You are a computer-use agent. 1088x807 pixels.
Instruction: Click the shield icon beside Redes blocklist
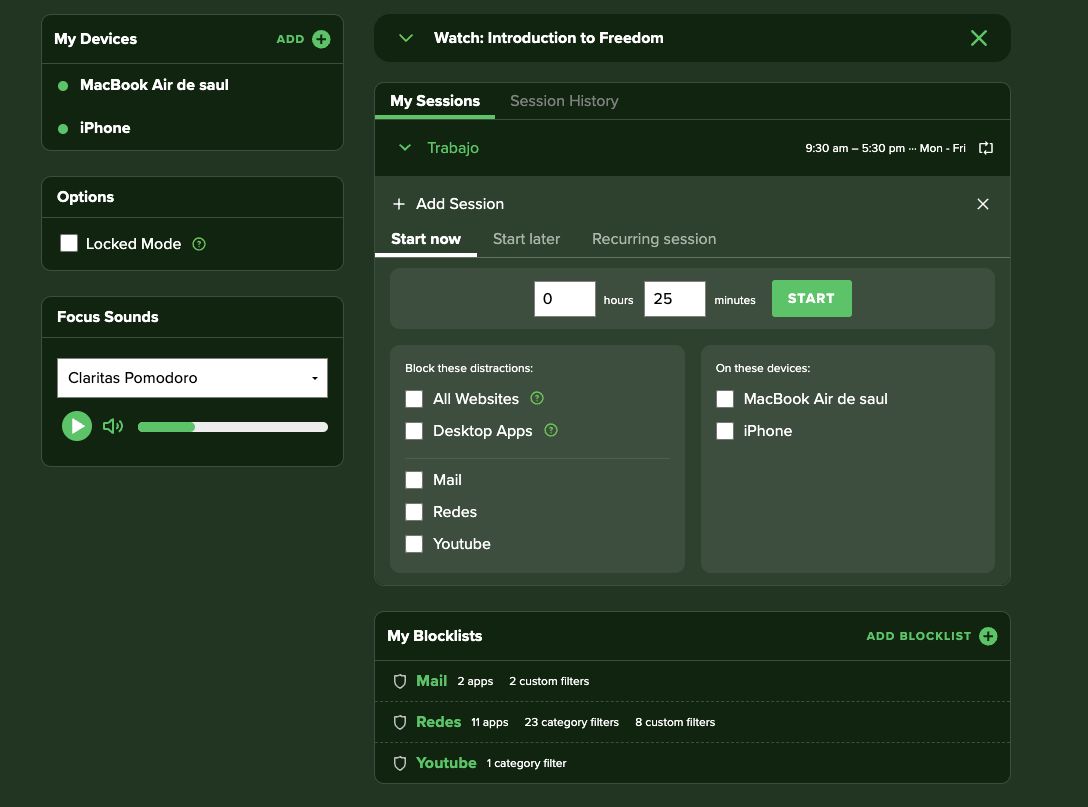coord(400,722)
